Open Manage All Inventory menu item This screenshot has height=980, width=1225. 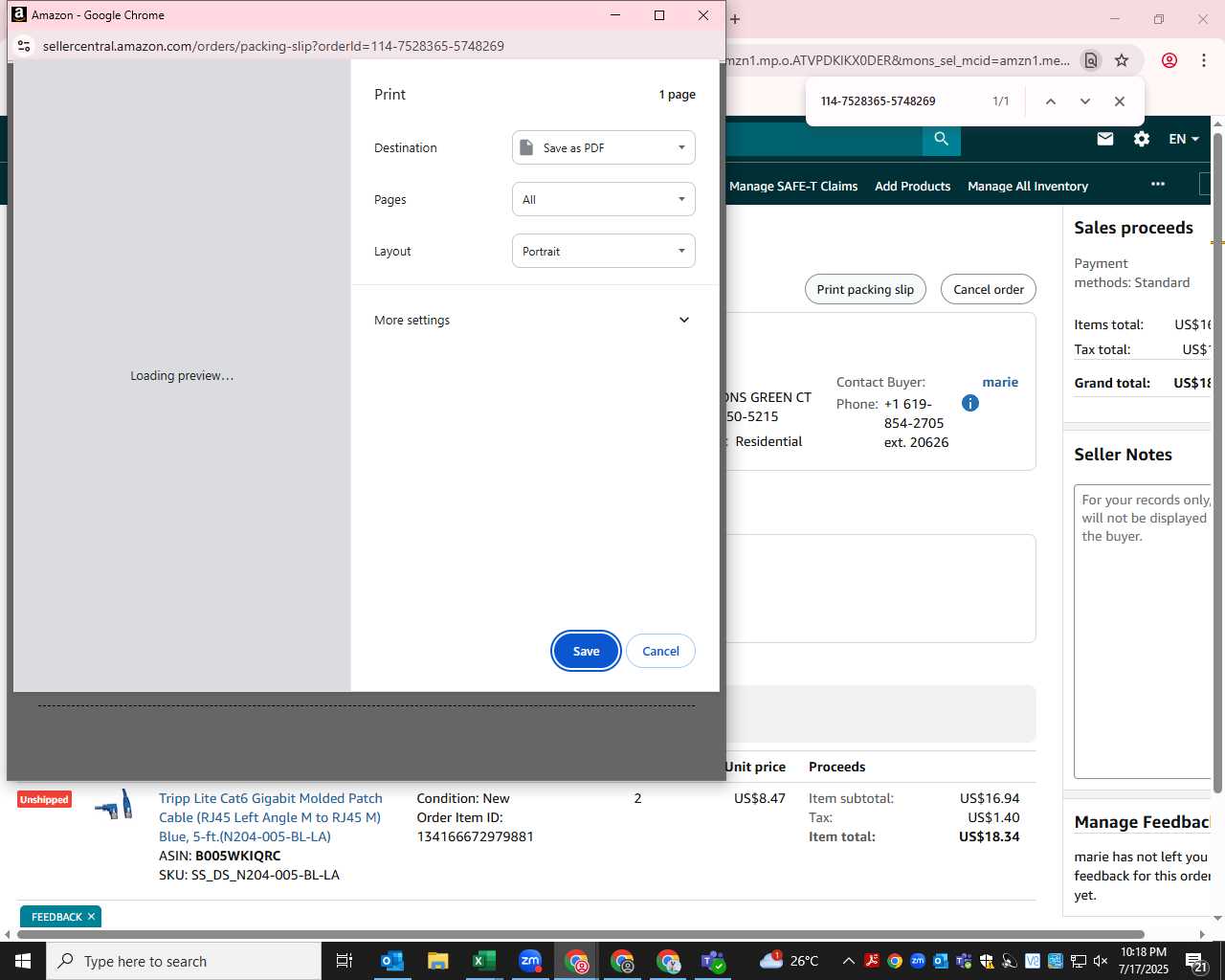[1028, 186]
